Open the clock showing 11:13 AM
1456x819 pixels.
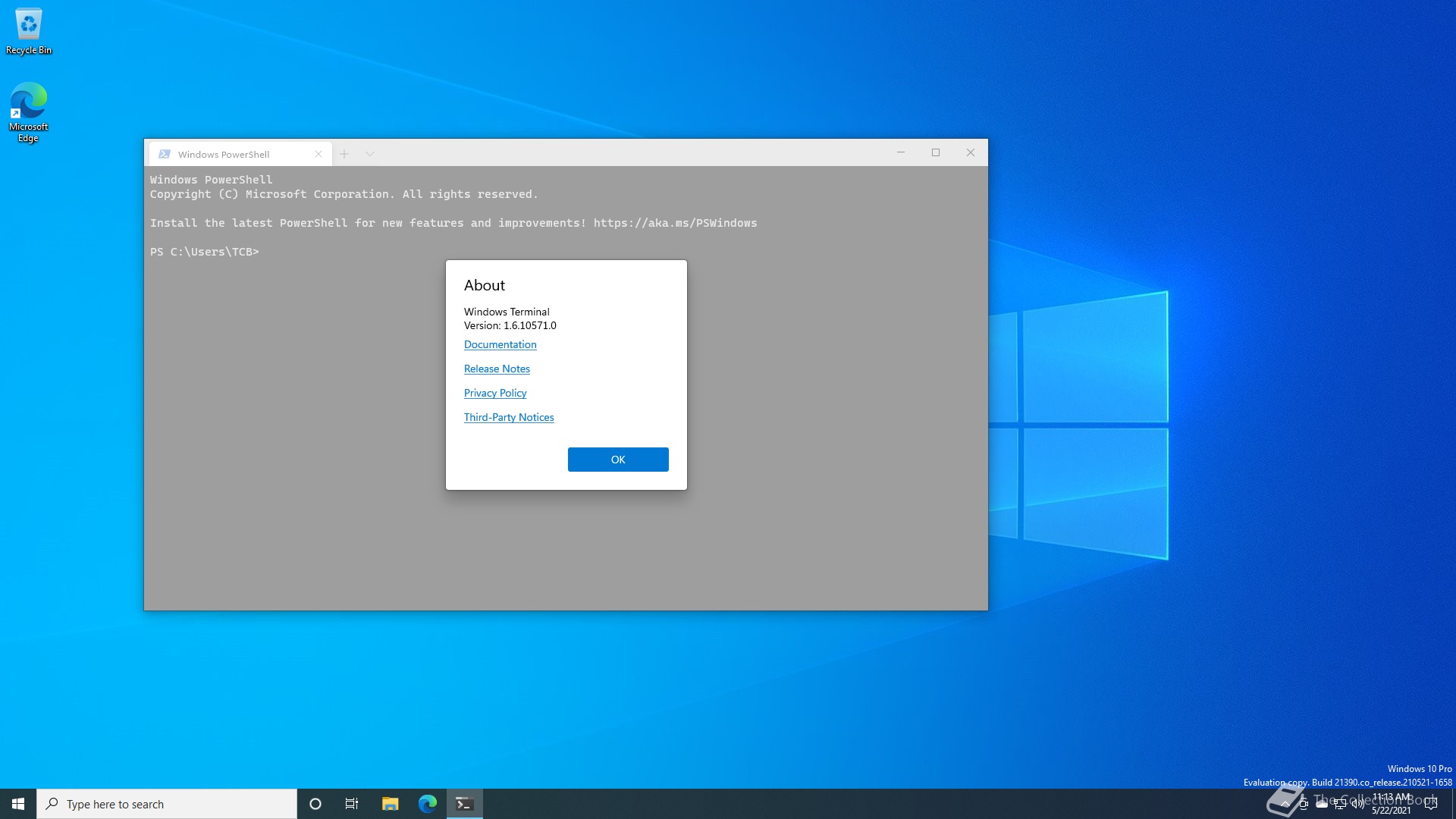pyautogui.click(x=1392, y=804)
